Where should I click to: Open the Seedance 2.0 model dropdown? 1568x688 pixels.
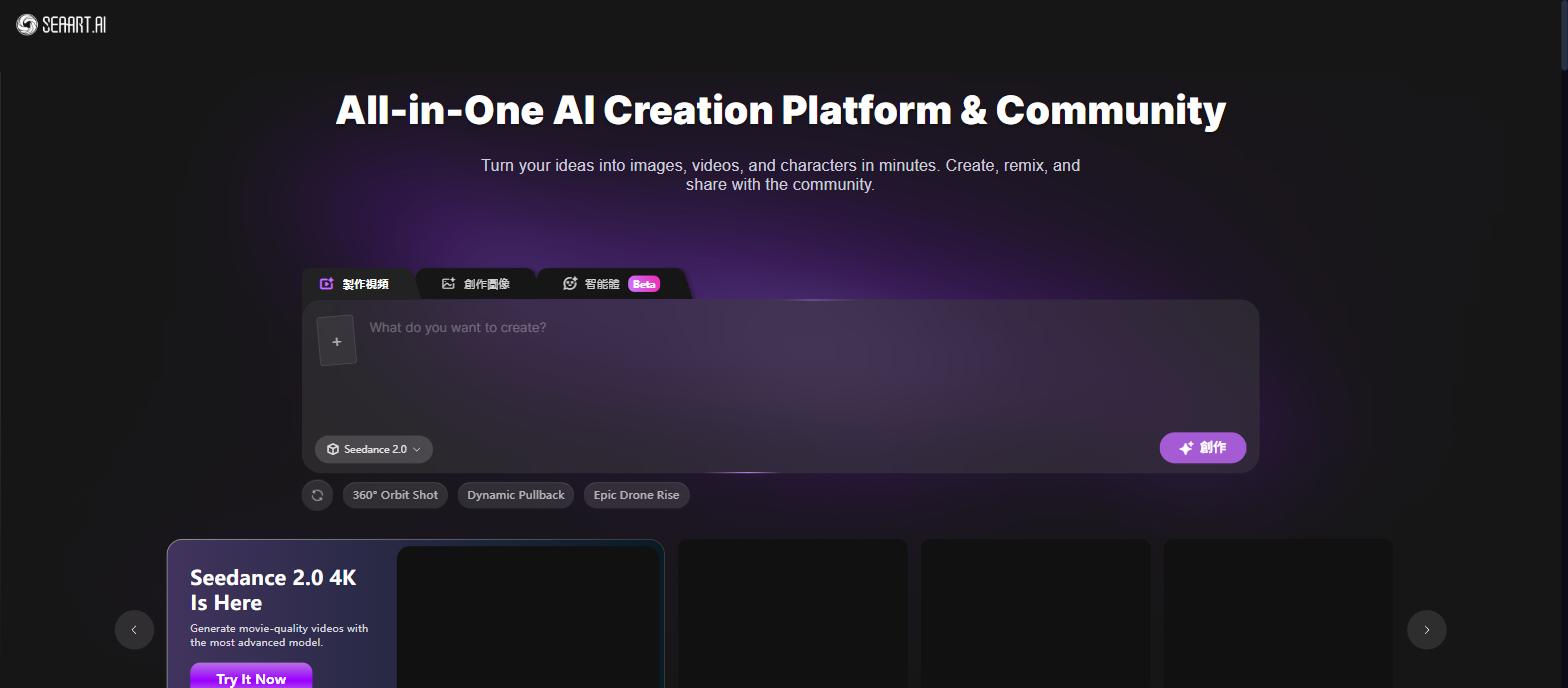click(x=374, y=449)
